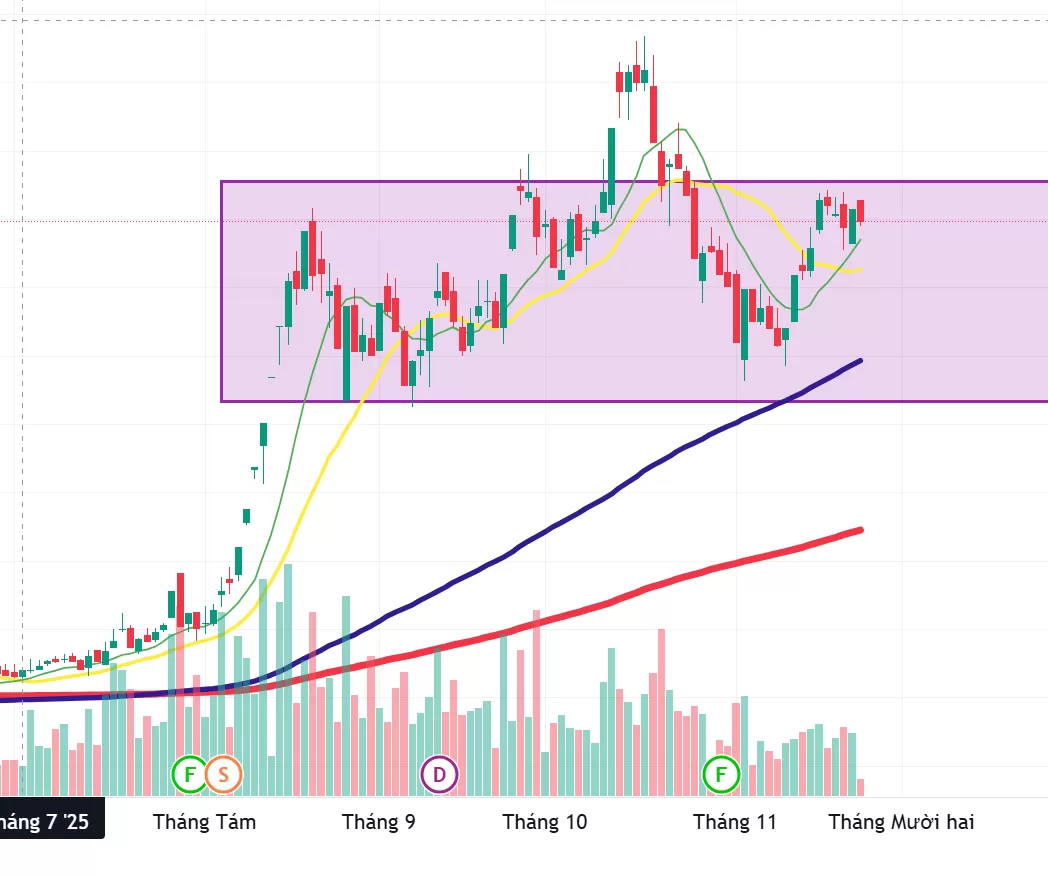Click the Tháng 10 time axis label

545,822
